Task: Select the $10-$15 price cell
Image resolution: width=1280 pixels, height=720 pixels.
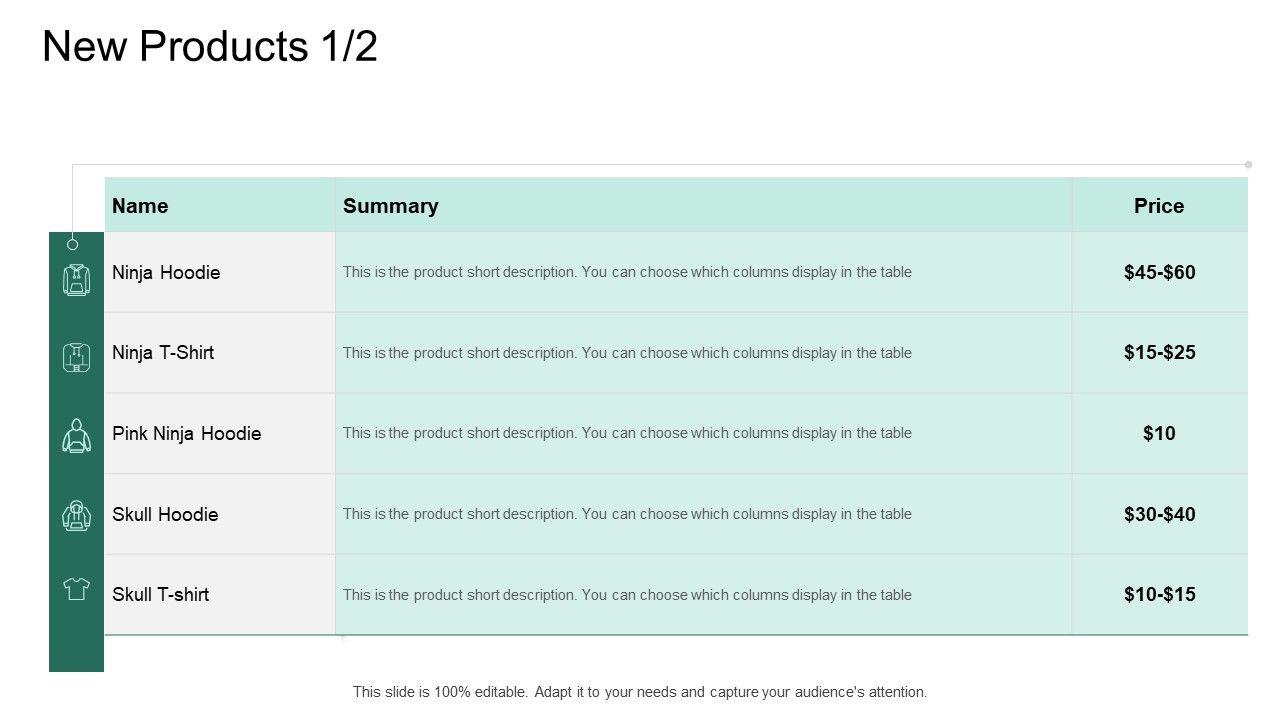Action: (1159, 594)
